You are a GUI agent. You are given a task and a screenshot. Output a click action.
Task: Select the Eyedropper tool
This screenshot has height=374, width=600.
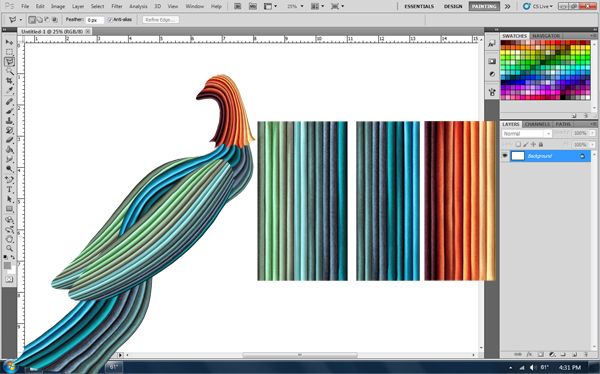(9, 90)
